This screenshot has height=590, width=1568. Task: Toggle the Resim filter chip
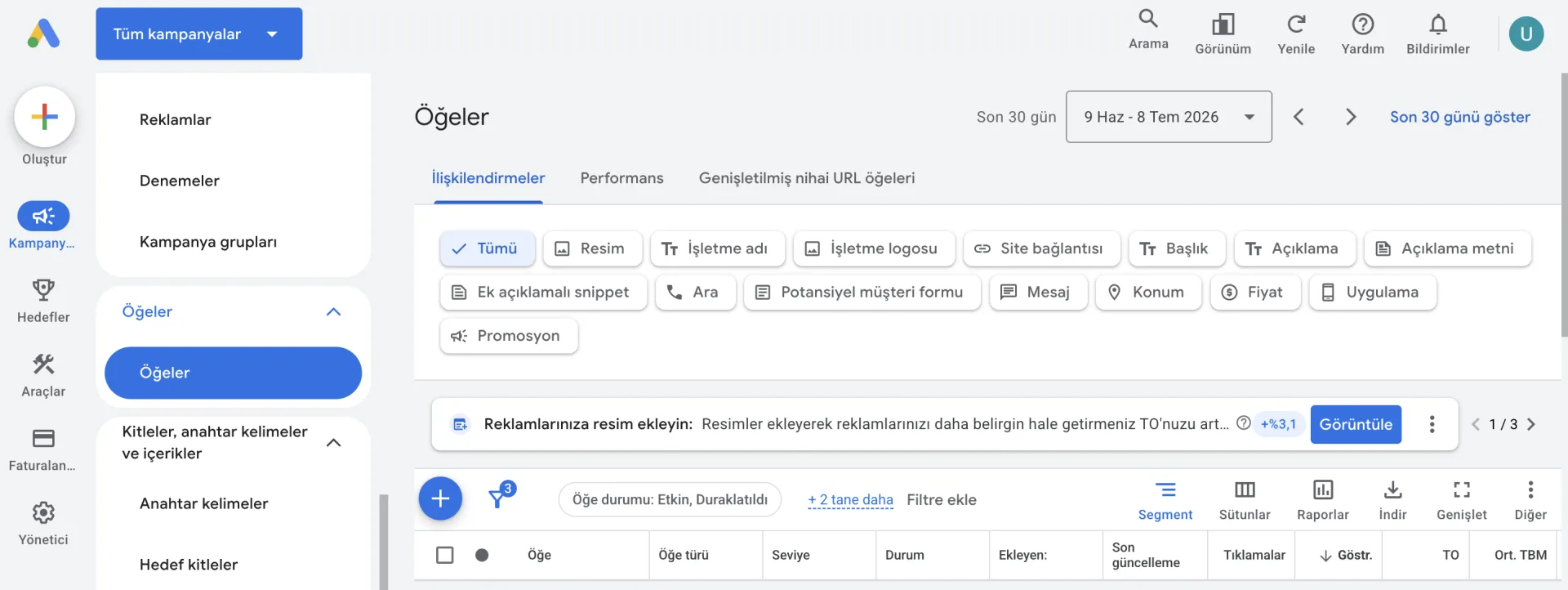(x=592, y=248)
